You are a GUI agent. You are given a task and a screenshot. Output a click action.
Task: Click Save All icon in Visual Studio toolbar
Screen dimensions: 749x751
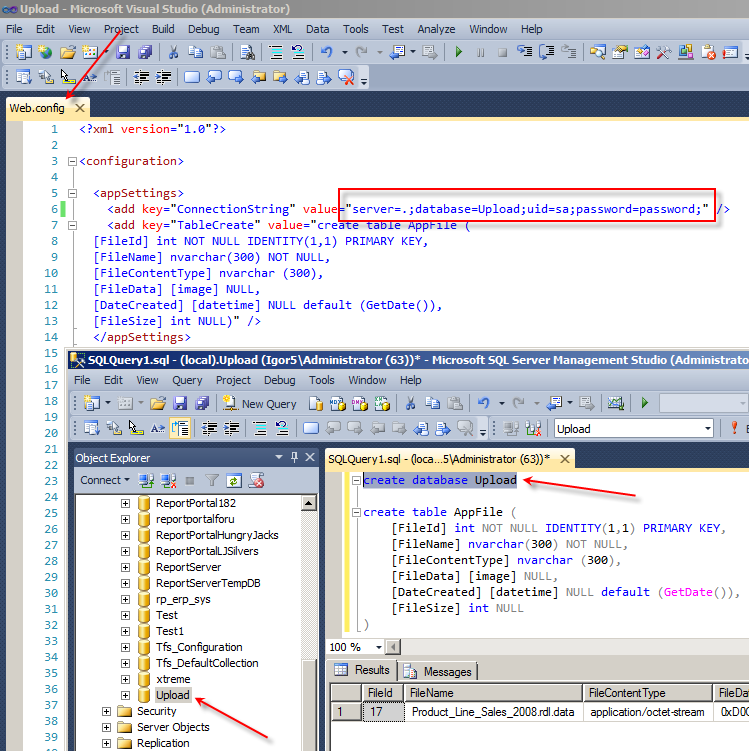pos(145,52)
